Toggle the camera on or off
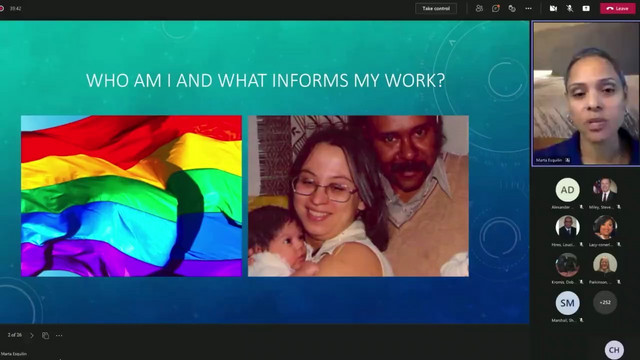This screenshot has width=640, height=360. [553, 8]
